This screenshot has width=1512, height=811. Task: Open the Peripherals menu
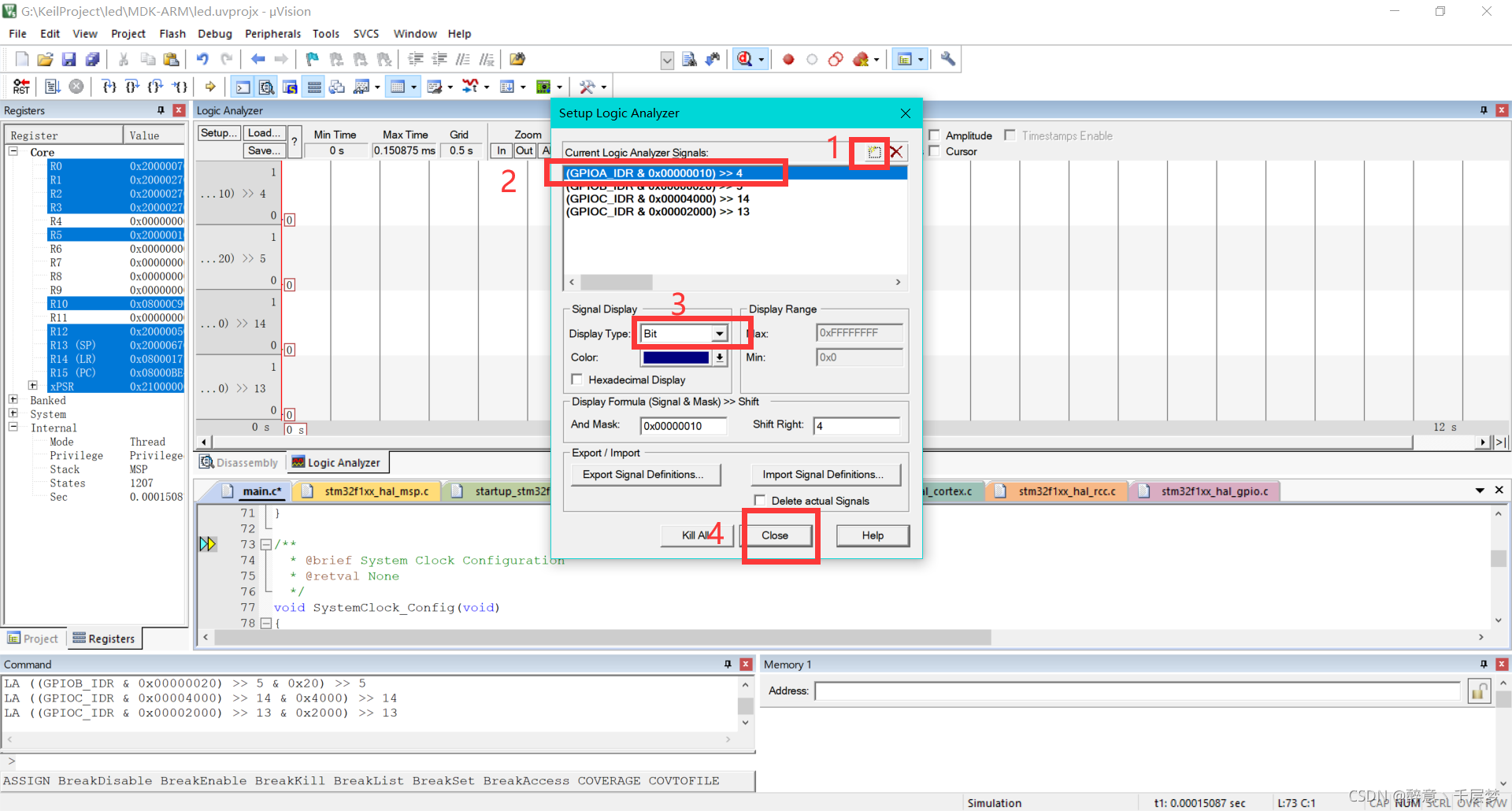(x=272, y=34)
